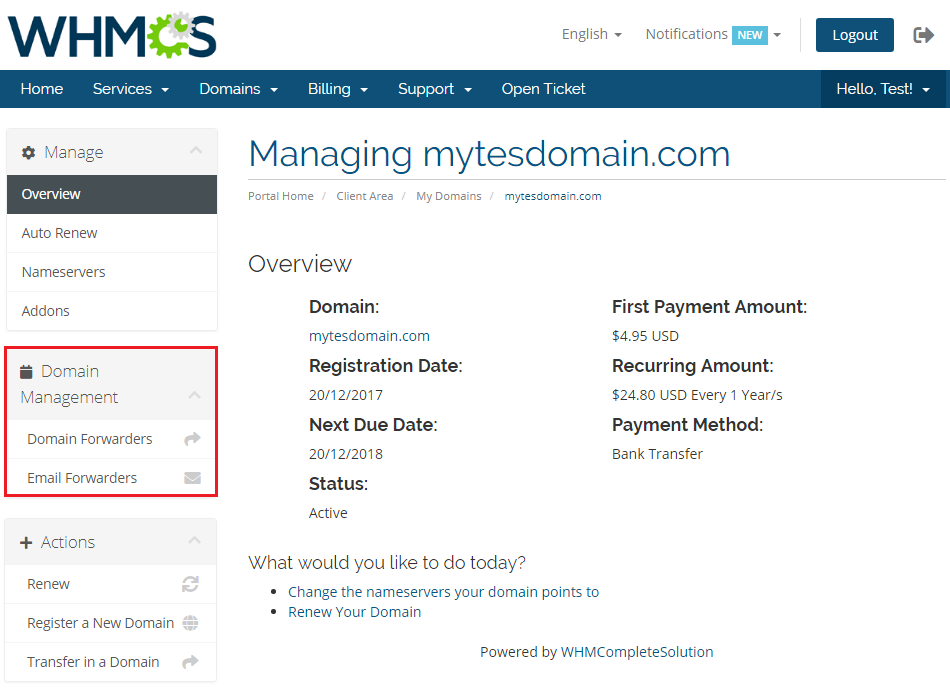Click the logout arrow icon
950x691 pixels.
point(923,35)
